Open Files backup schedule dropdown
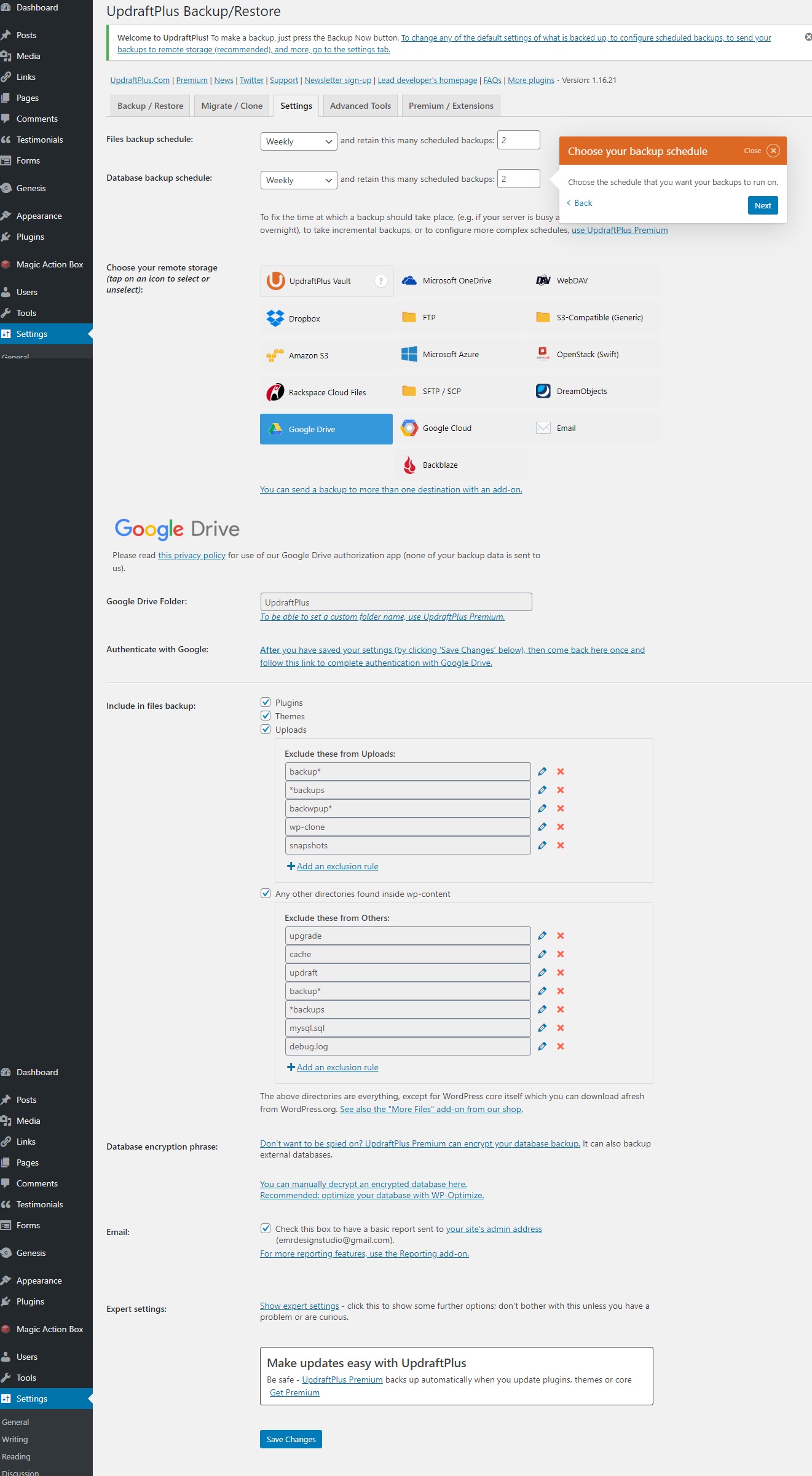 click(299, 141)
